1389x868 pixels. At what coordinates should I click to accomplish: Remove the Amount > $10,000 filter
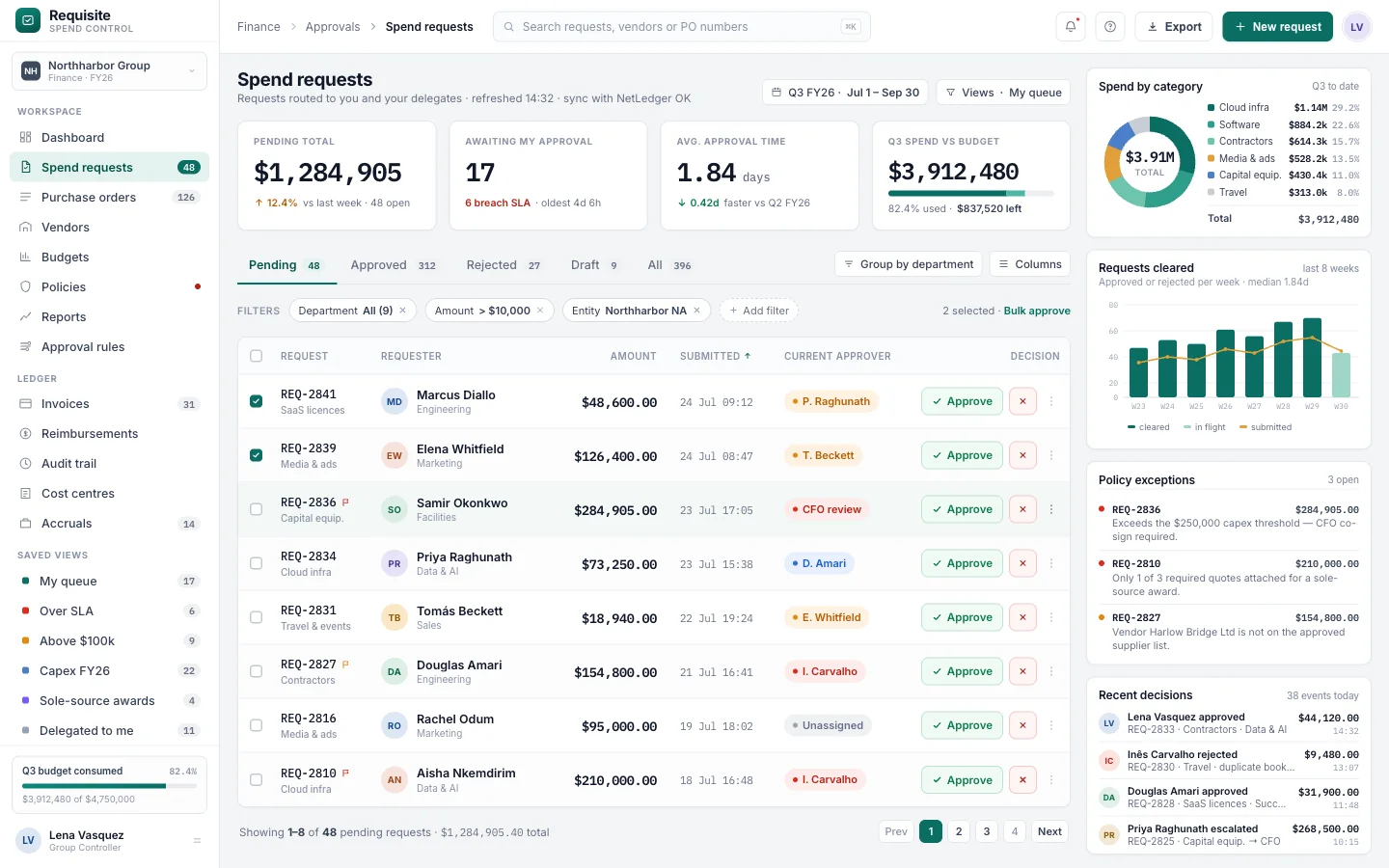(540, 311)
